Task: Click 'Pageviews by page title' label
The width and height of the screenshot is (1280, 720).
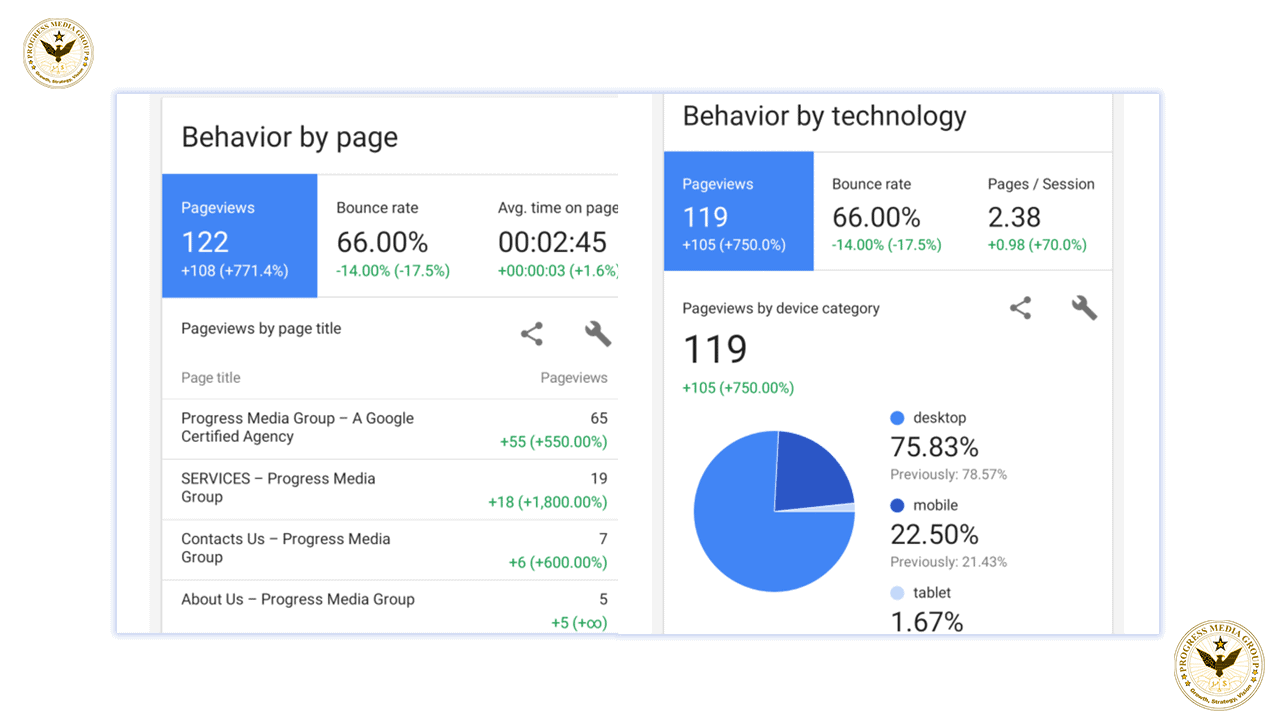Action: (x=261, y=328)
